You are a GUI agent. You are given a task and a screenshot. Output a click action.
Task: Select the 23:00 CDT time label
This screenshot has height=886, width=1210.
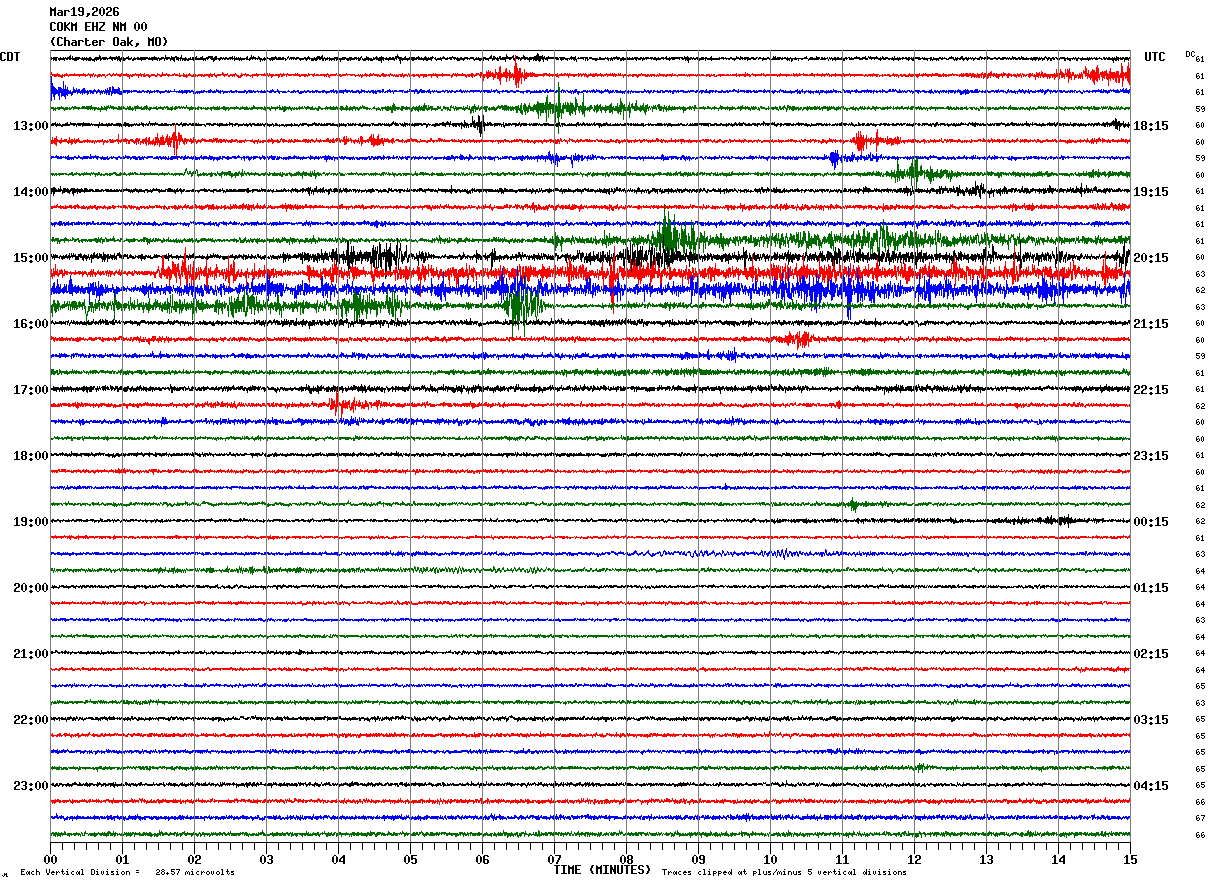(x=30, y=786)
